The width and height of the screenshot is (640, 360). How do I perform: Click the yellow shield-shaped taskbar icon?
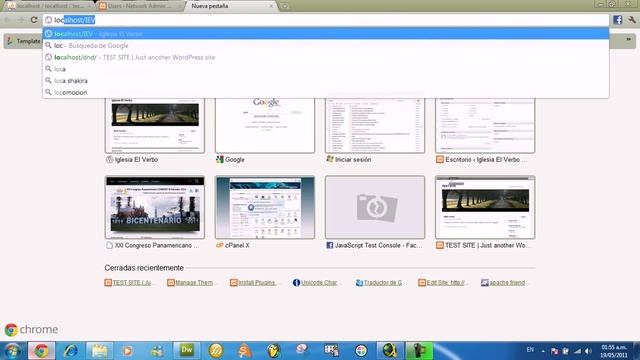pos(273,351)
